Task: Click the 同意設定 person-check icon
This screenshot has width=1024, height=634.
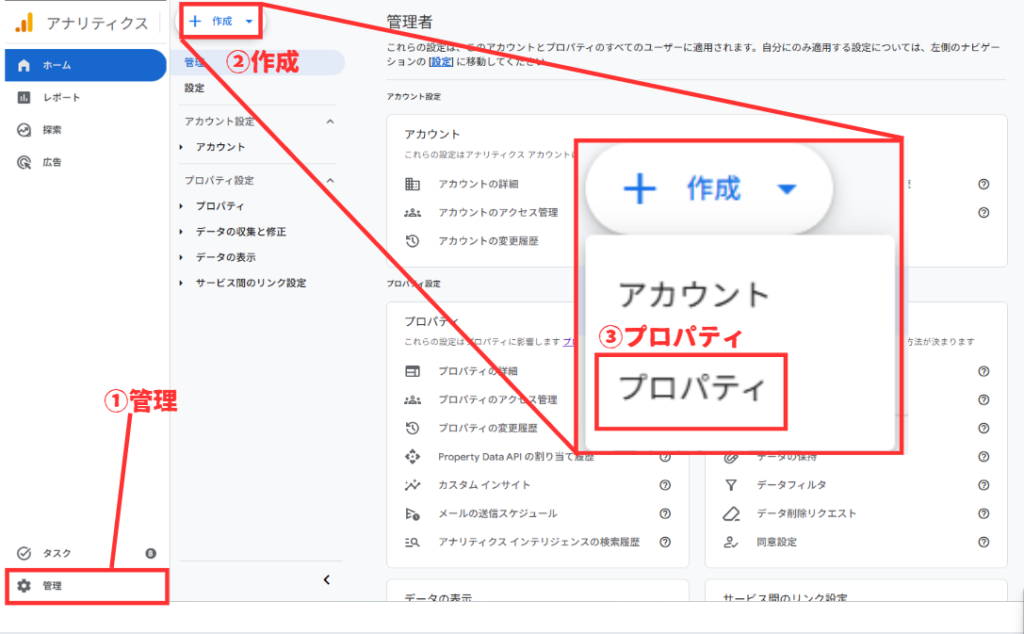Action: pos(731,542)
